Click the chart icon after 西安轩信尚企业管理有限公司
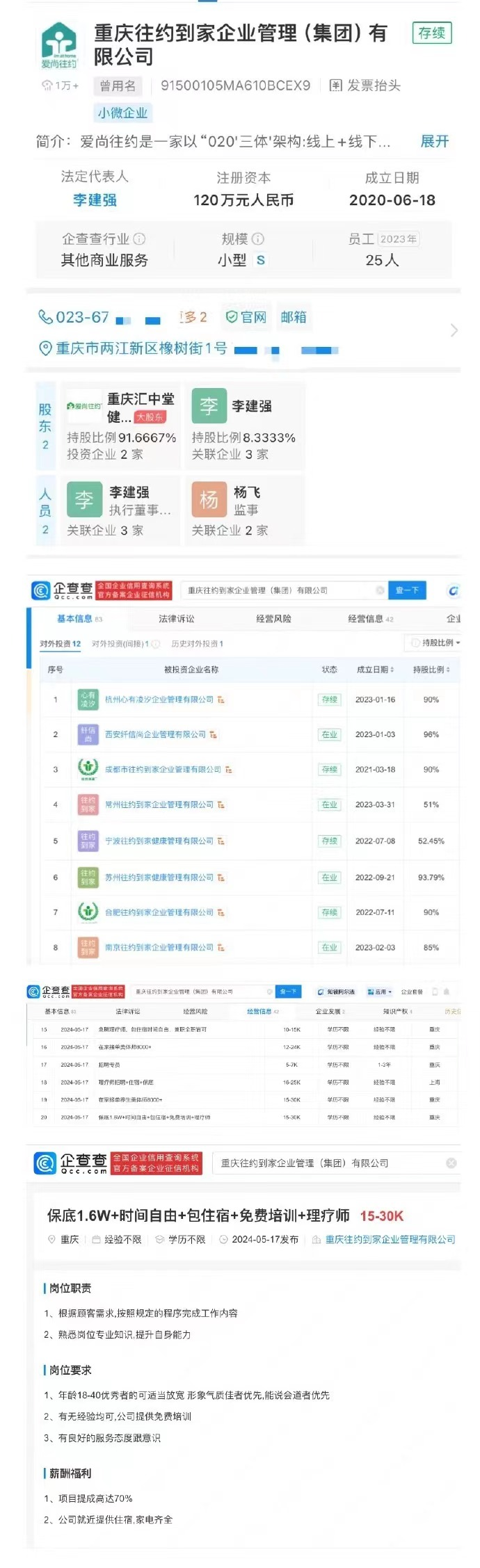The image size is (480, 1568). point(213,734)
